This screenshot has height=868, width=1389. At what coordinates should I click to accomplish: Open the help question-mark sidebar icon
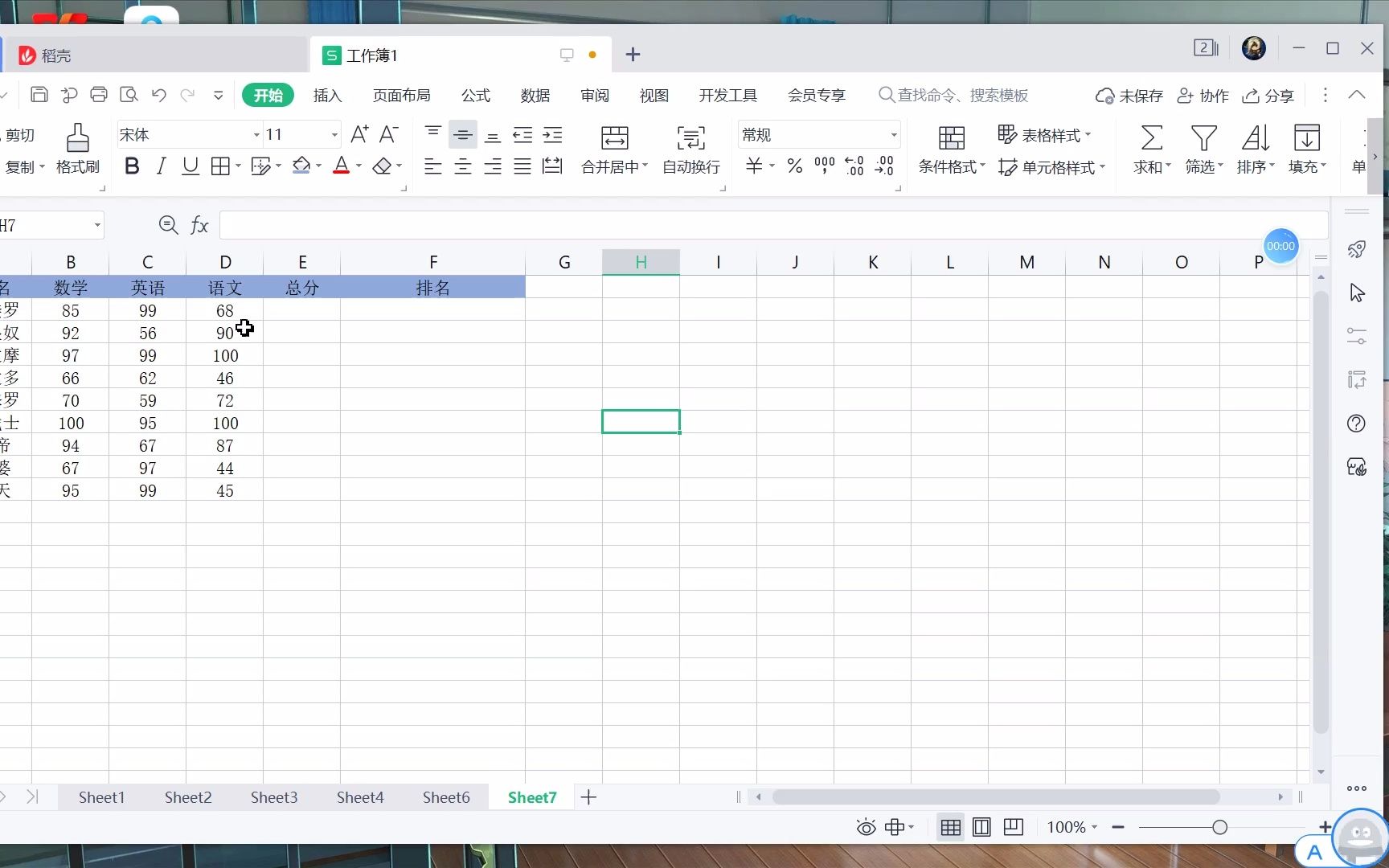[1356, 424]
